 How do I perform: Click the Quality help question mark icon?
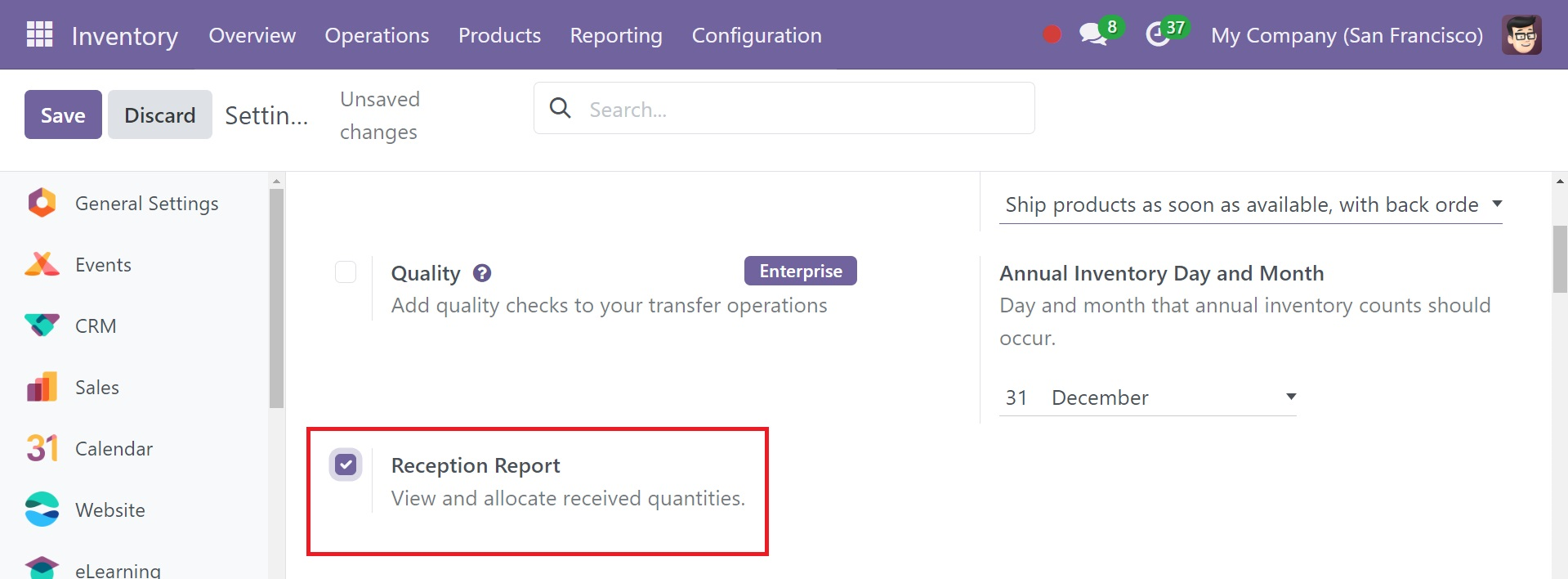[482, 273]
